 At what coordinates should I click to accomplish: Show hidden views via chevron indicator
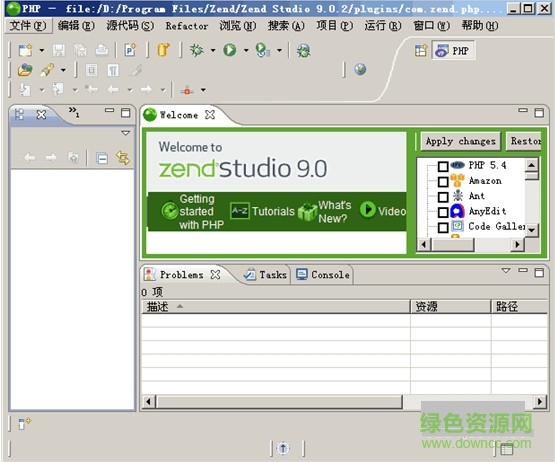(x=74, y=112)
